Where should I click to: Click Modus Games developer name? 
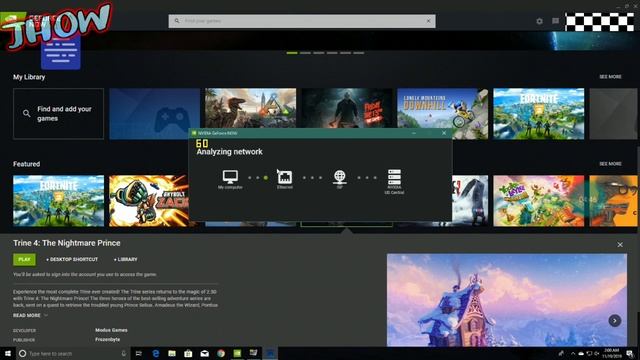click(111, 330)
